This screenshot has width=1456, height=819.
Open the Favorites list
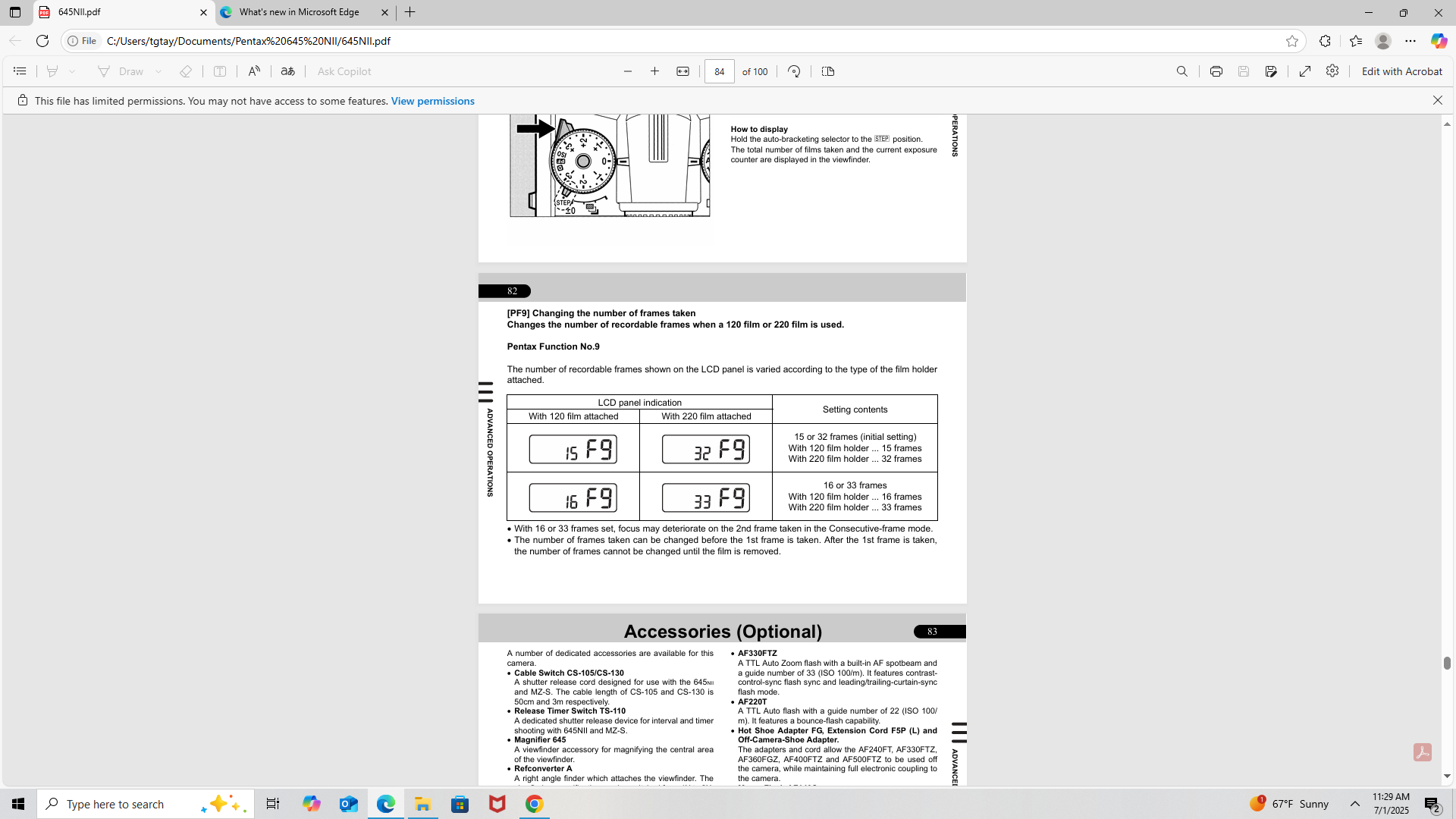[1356, 41]
